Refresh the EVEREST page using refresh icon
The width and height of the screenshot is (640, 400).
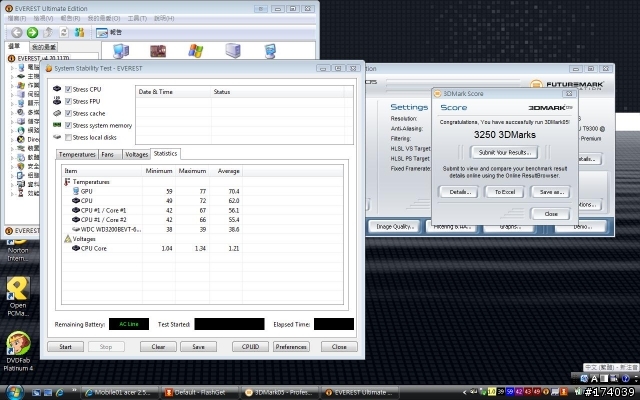pos(64,32)
